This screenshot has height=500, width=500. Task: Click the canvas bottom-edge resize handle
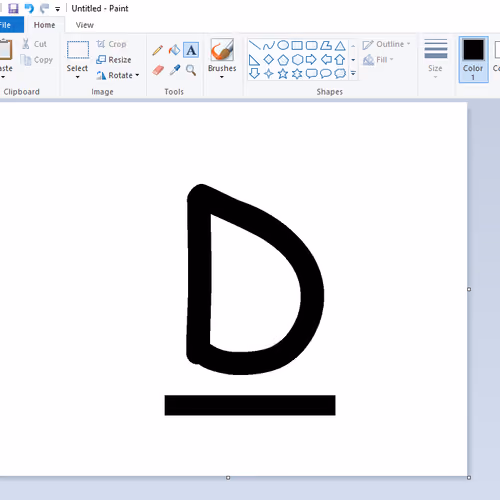228,478
